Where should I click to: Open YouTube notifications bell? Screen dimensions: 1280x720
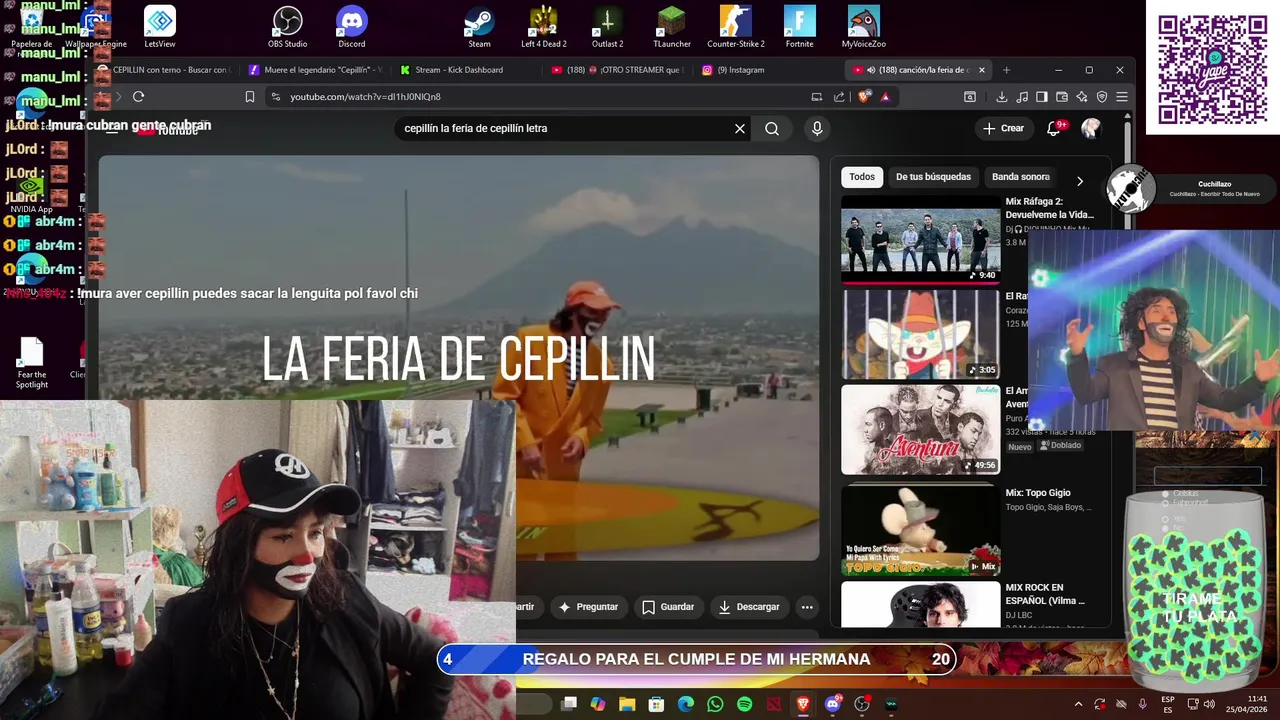(1053, 128)
